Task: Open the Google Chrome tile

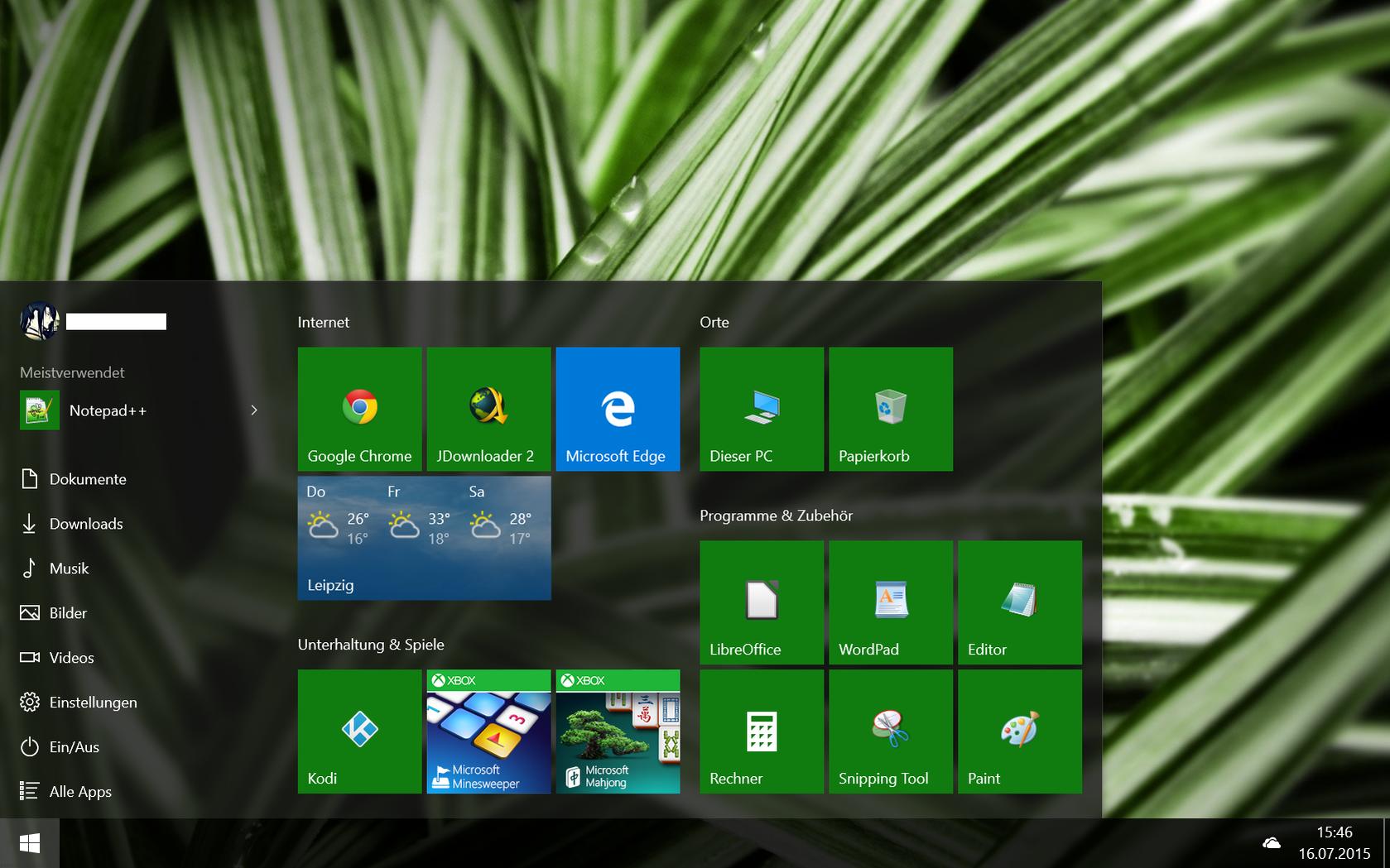Action: (359, 409)
